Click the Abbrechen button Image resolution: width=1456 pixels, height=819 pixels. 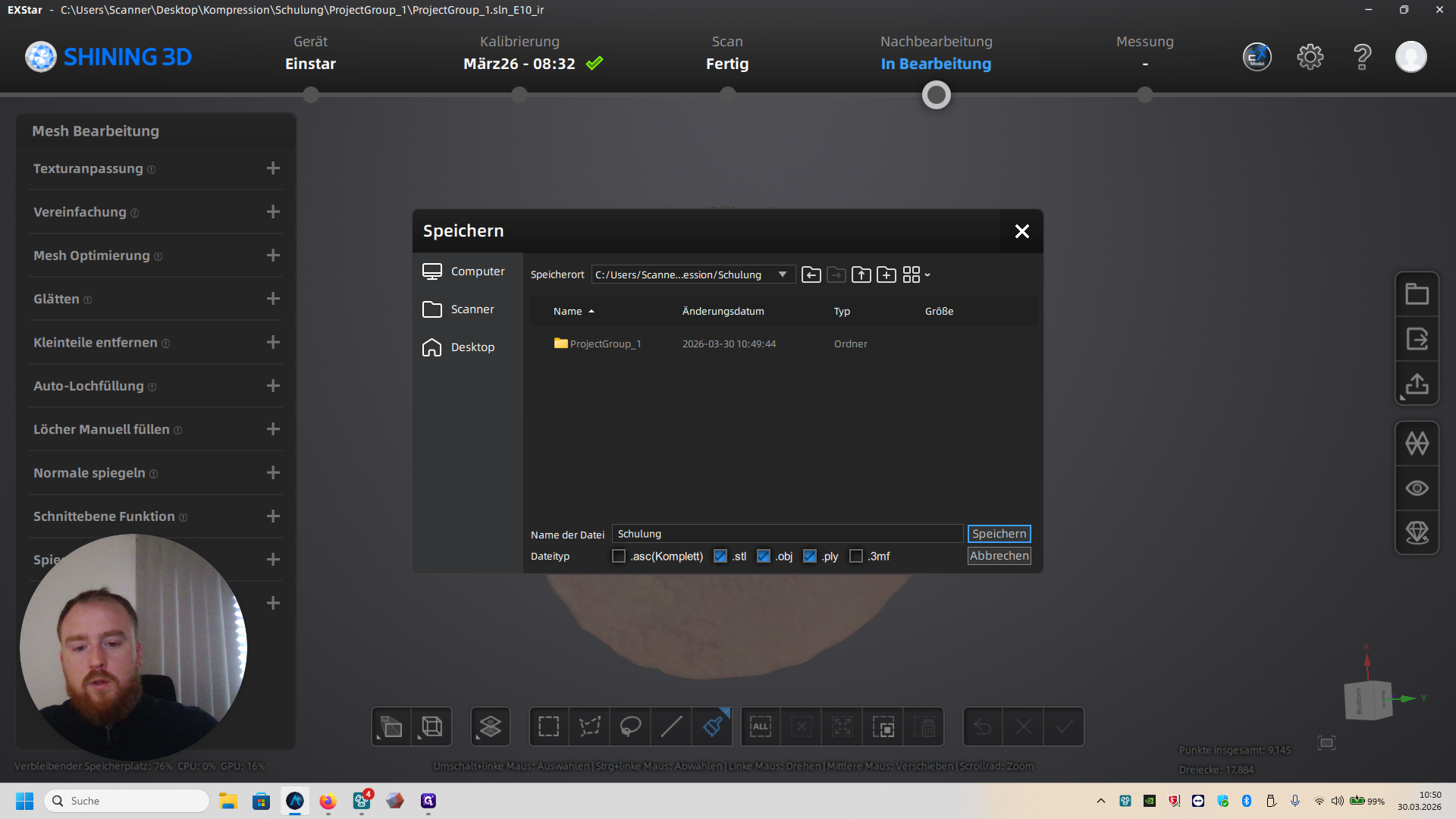point(999,556)
